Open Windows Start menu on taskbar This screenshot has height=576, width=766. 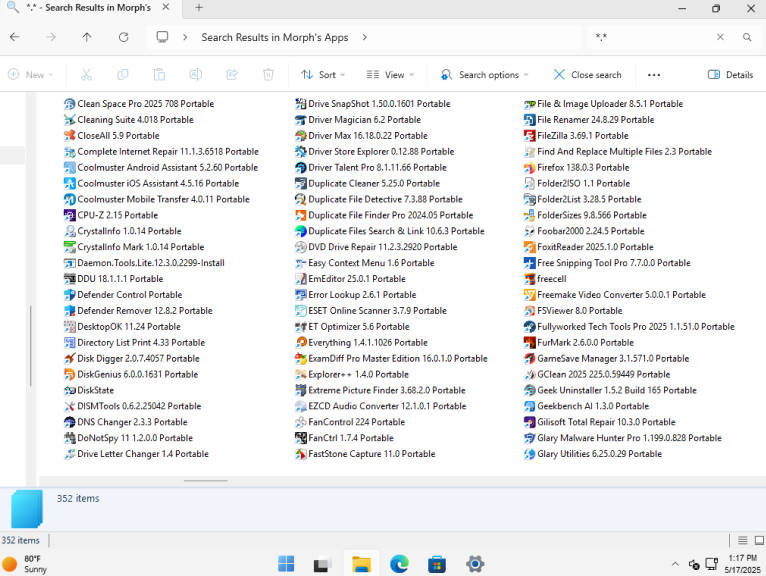coord(286,564)
